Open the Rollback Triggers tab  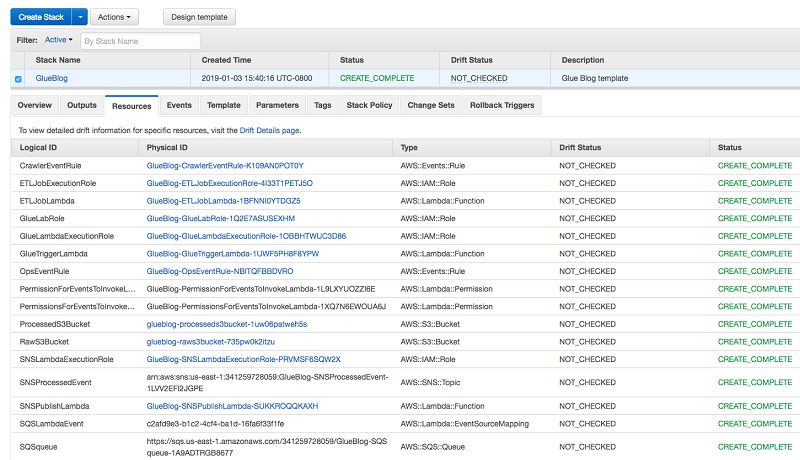(502, 105)
